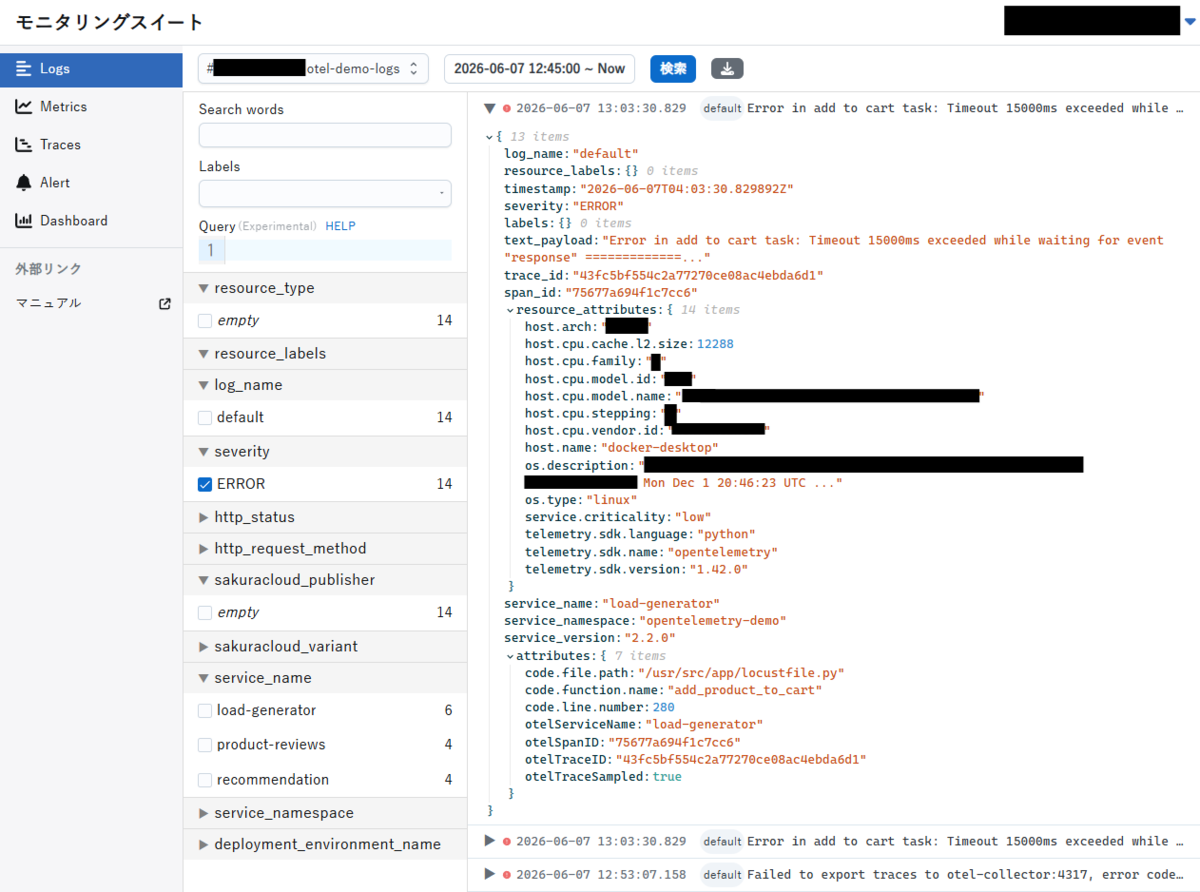Click the Dashboard chart icon

coord(23,221)
